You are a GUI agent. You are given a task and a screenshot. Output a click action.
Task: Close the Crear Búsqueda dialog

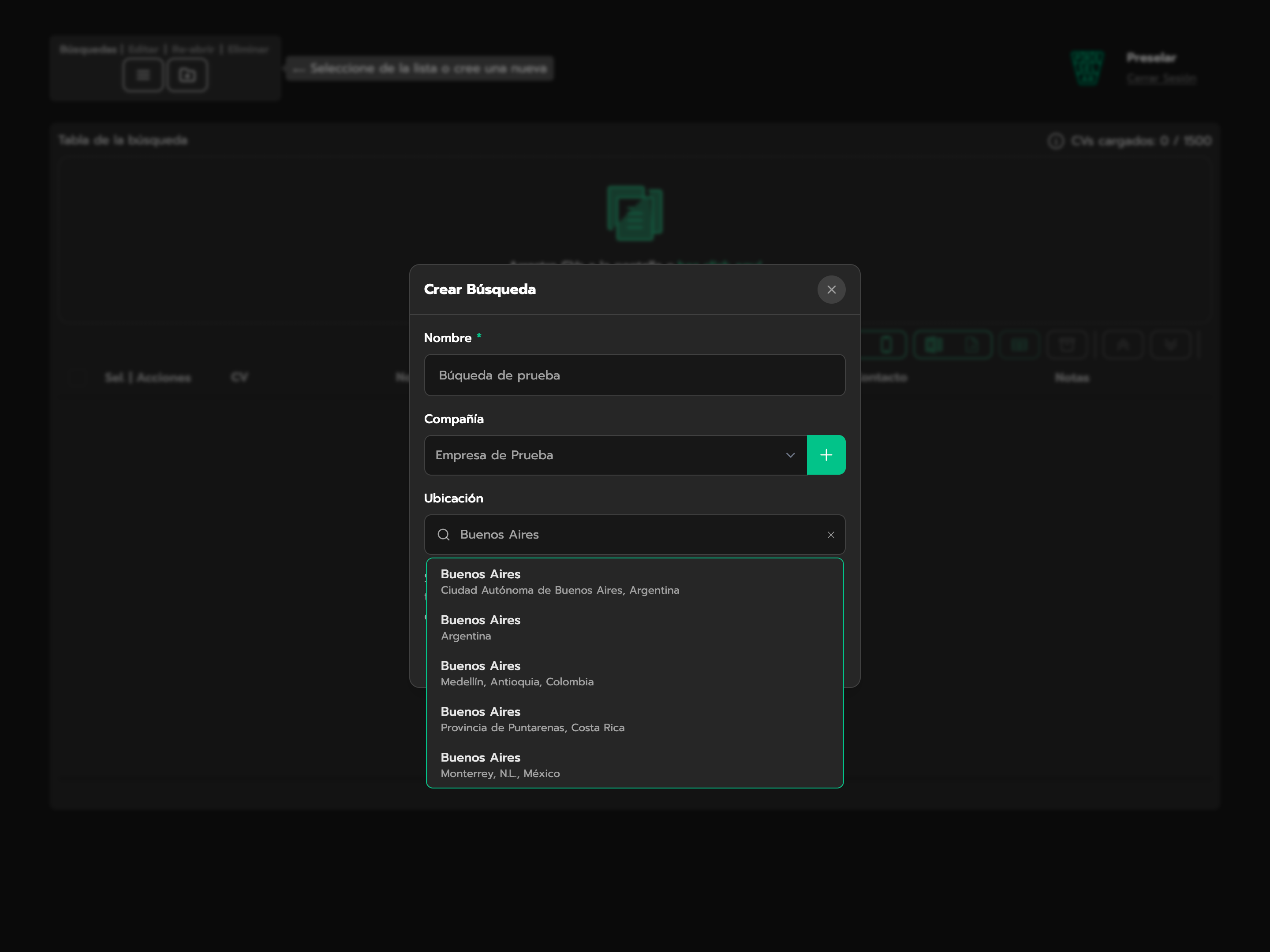click(x=831, y=289)
